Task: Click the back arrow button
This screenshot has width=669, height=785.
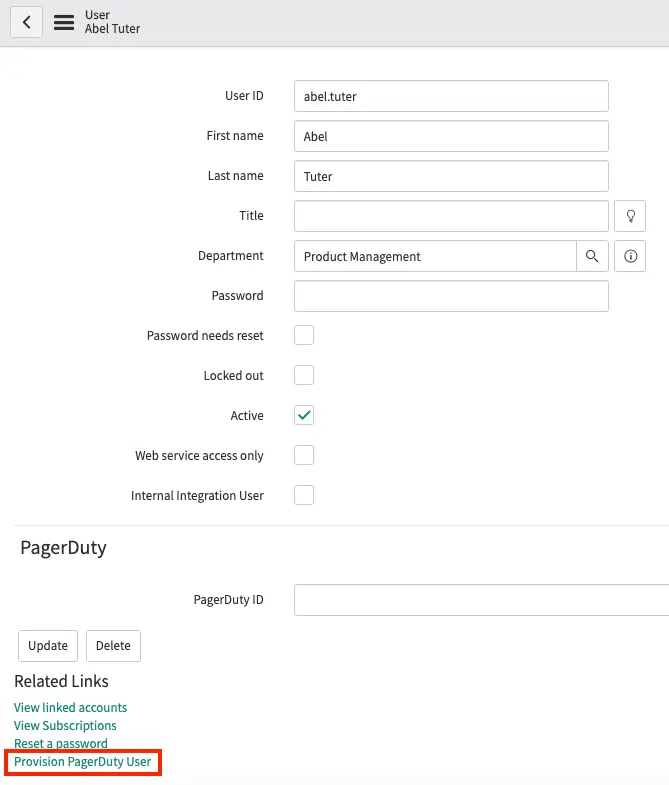Action: click(x=26, y=22)
